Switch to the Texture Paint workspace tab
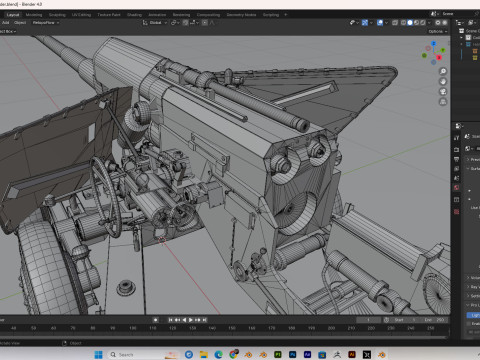The height and width of the screenshot is (360, 480). [x=109, y=15]
